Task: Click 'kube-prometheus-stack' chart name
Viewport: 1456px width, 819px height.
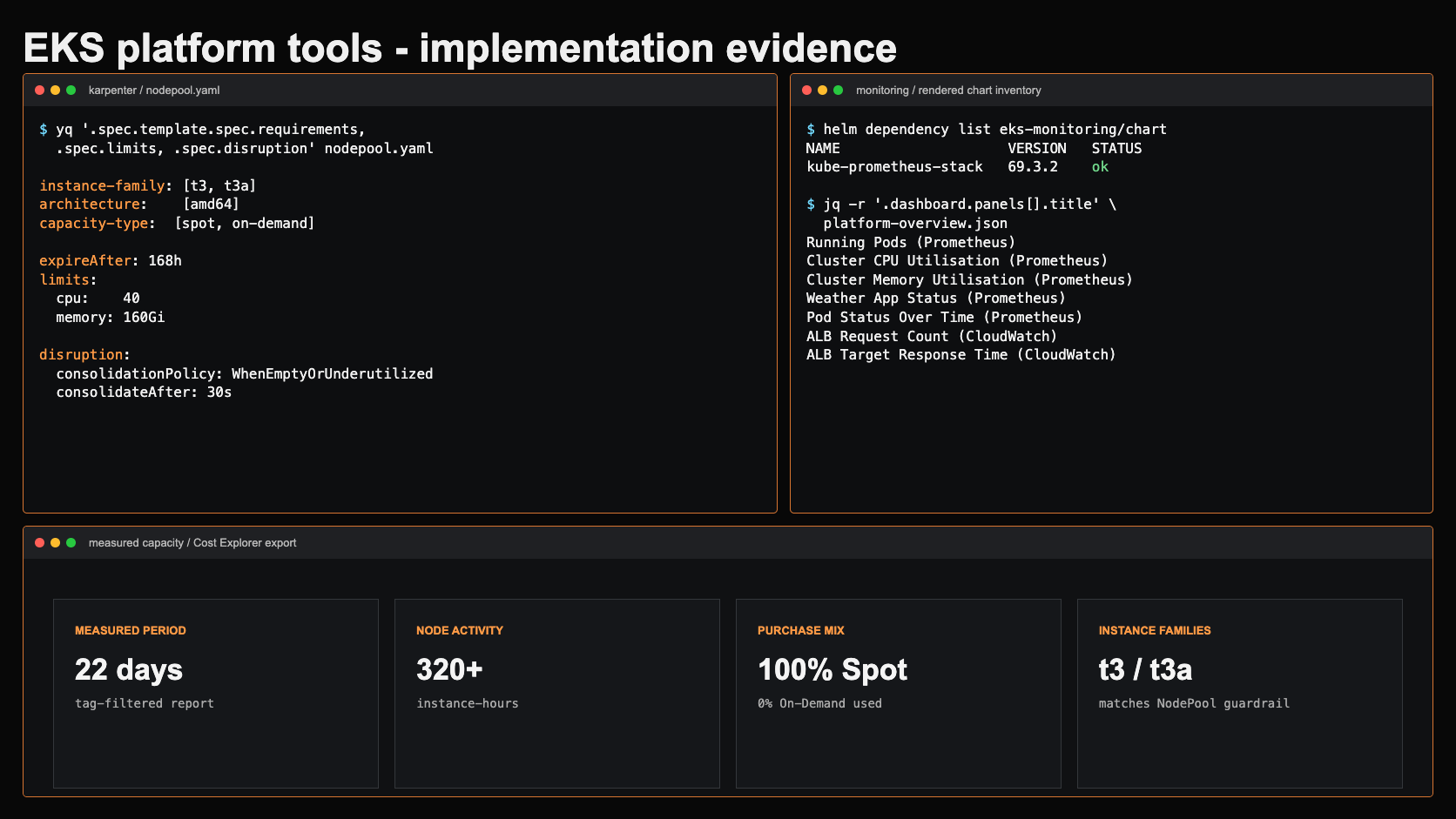Action: coord(894,166)
